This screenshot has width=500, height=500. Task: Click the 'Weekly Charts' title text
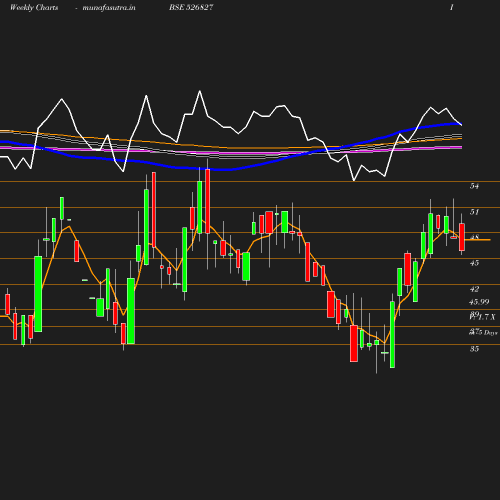pyautogui.click(x=34, y=8)
